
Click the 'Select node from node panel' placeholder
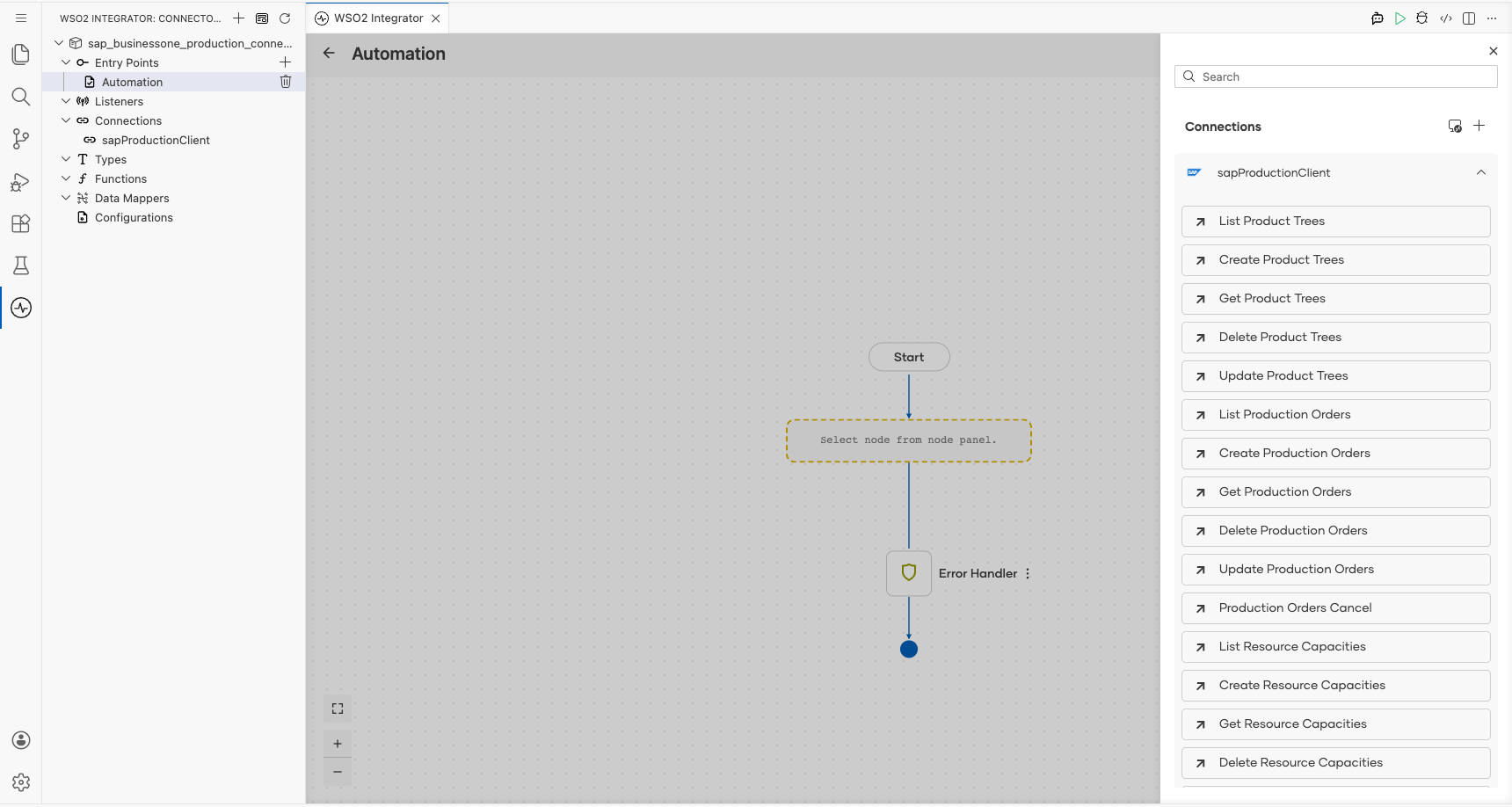pos(909,440)
